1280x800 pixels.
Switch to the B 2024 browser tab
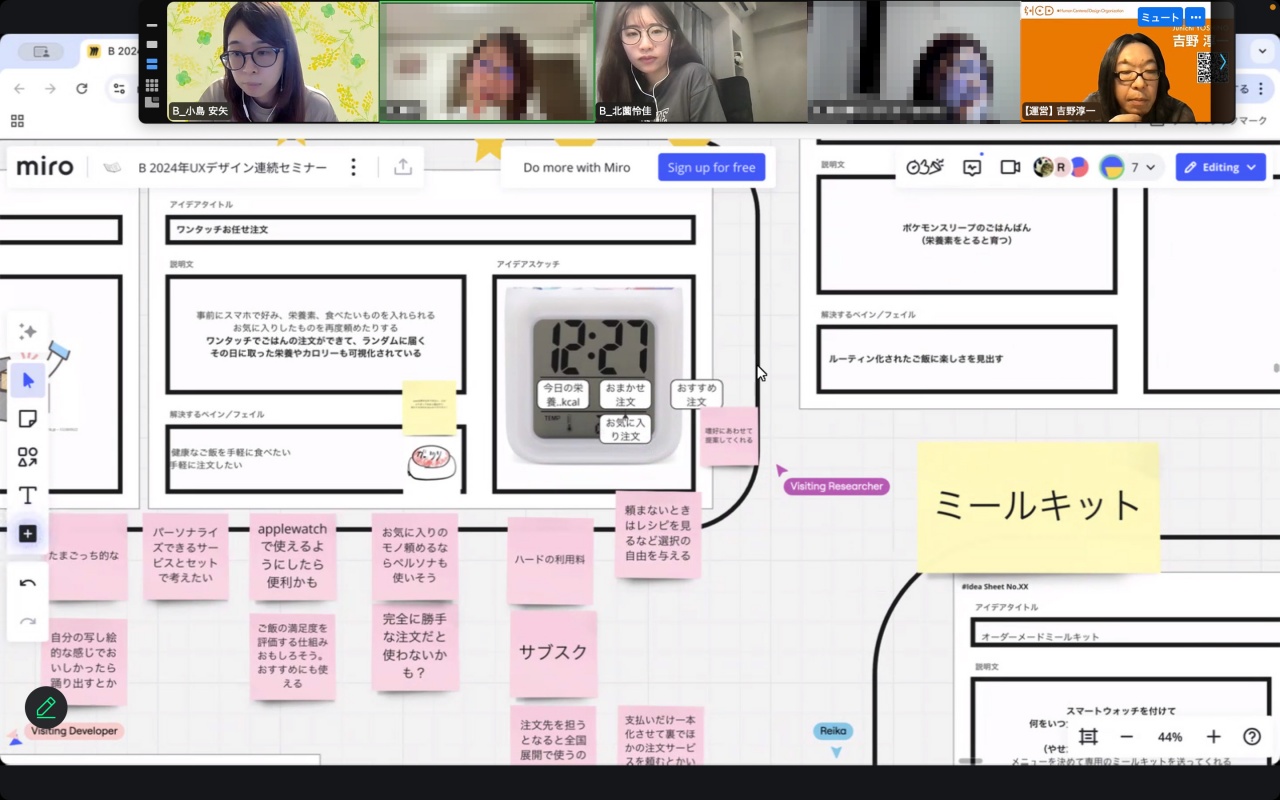(112, 51)
